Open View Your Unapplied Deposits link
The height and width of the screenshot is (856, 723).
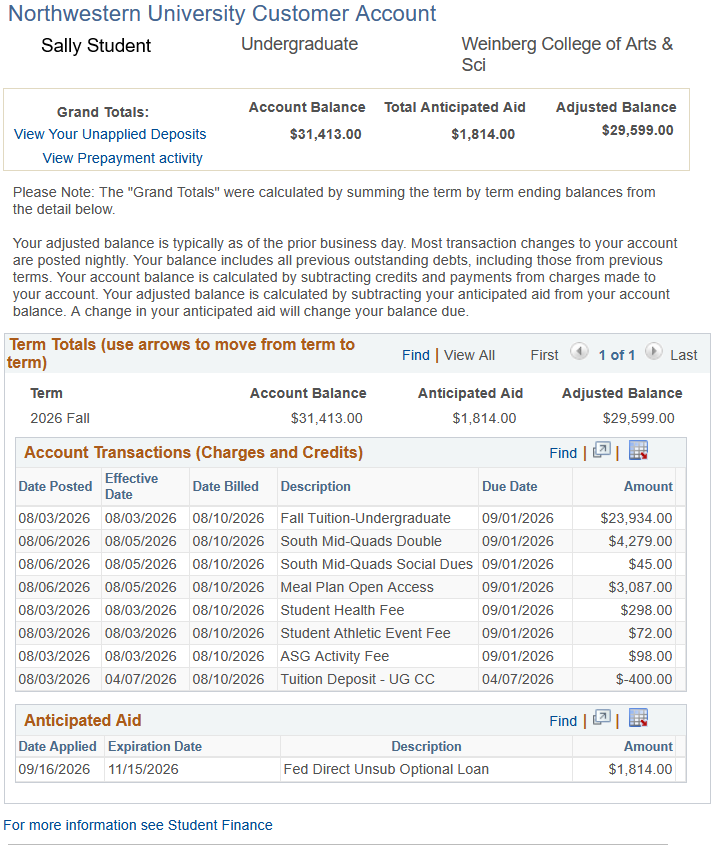point(110,134)
